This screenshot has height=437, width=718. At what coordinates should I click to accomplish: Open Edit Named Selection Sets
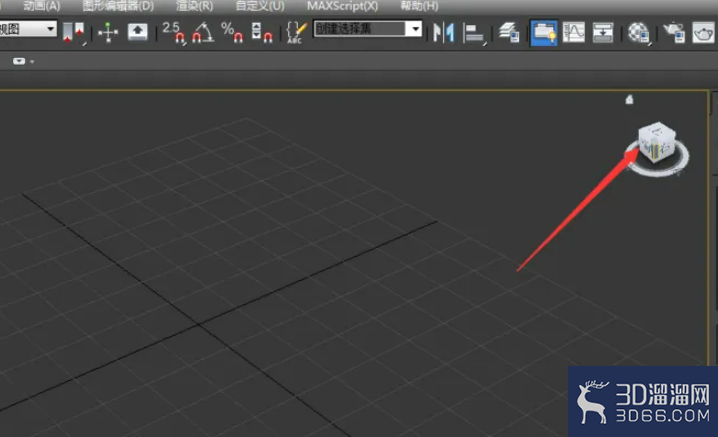(296, 33)
